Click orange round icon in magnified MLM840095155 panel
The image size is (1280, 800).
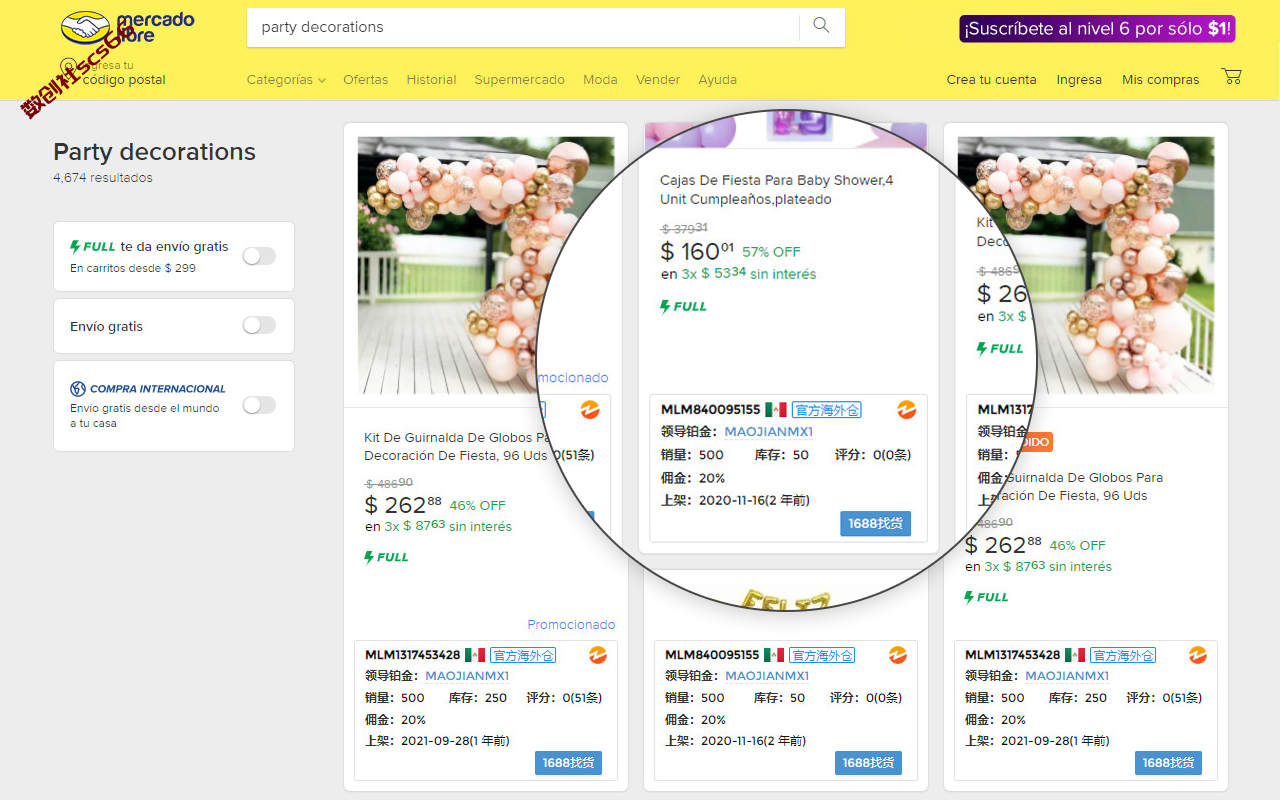coord(906,410)
